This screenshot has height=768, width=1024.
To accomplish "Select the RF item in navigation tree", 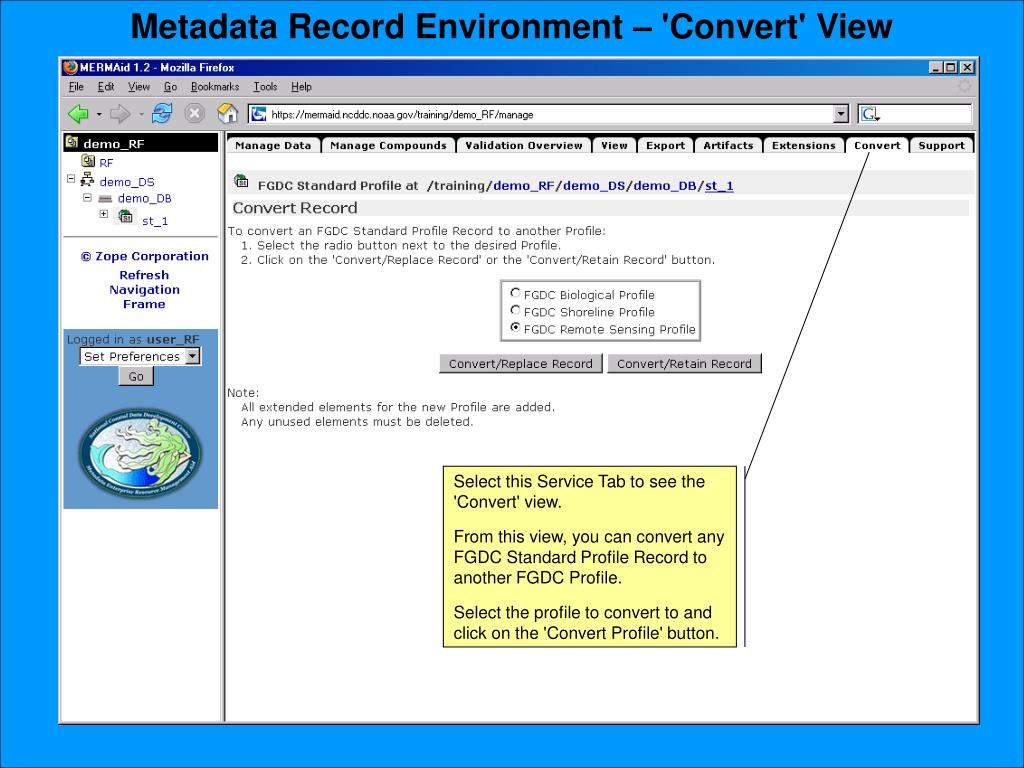I will (106, 163).
